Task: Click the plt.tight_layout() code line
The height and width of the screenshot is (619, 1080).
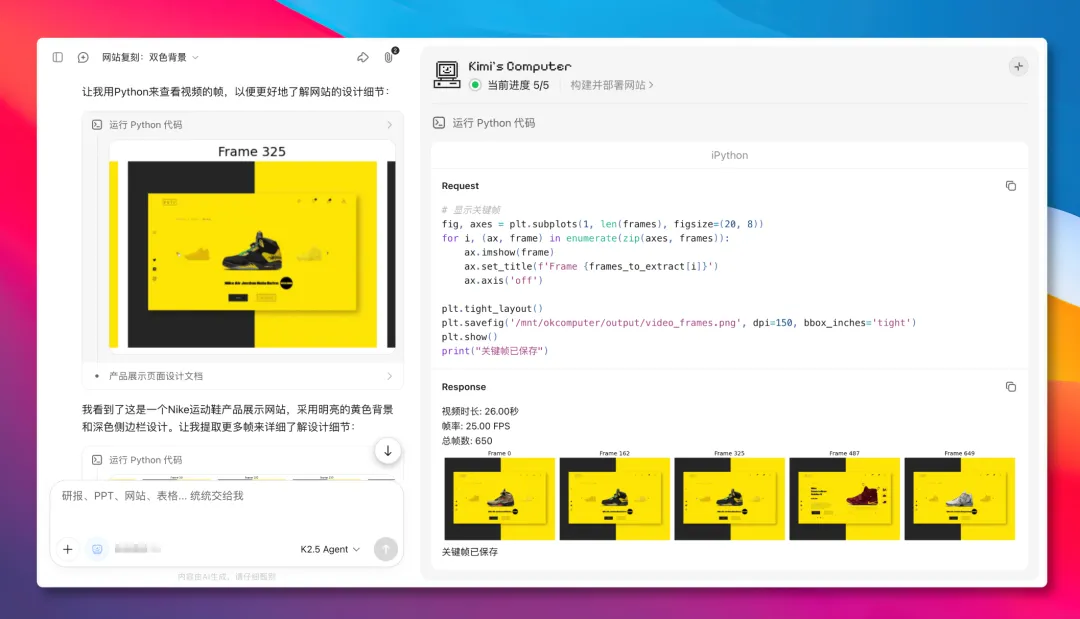Action: click(492, 308)
